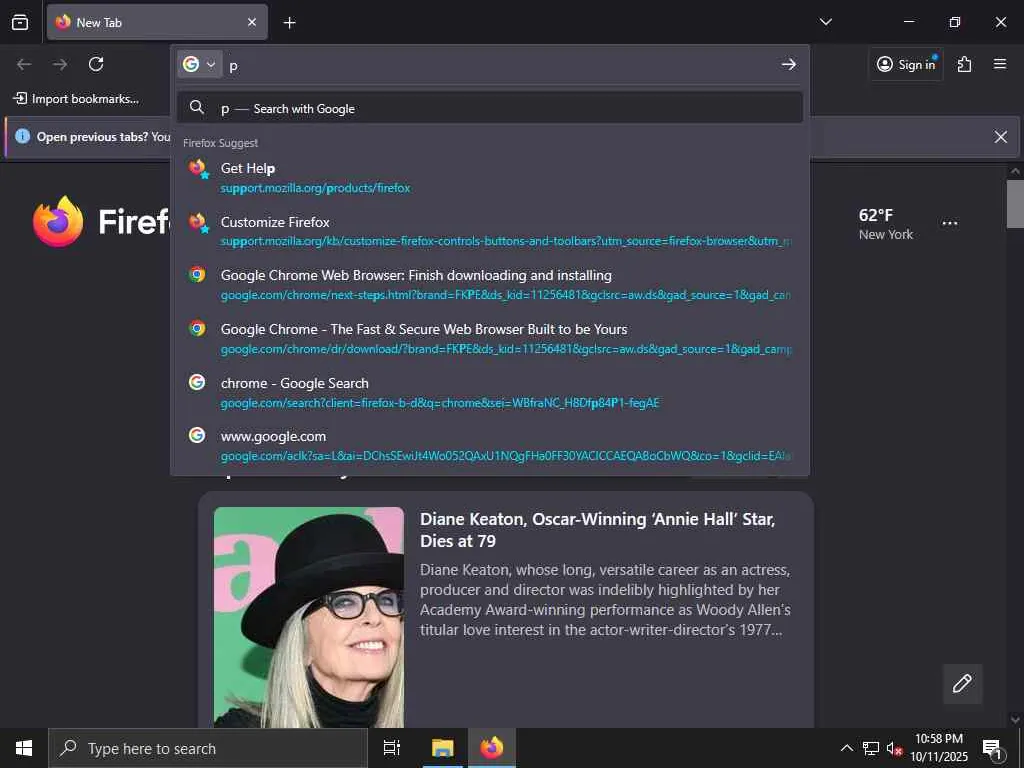Click the info icon in notification bar
The height and width of the screenshot is (768, 1024).
[22, 136]
